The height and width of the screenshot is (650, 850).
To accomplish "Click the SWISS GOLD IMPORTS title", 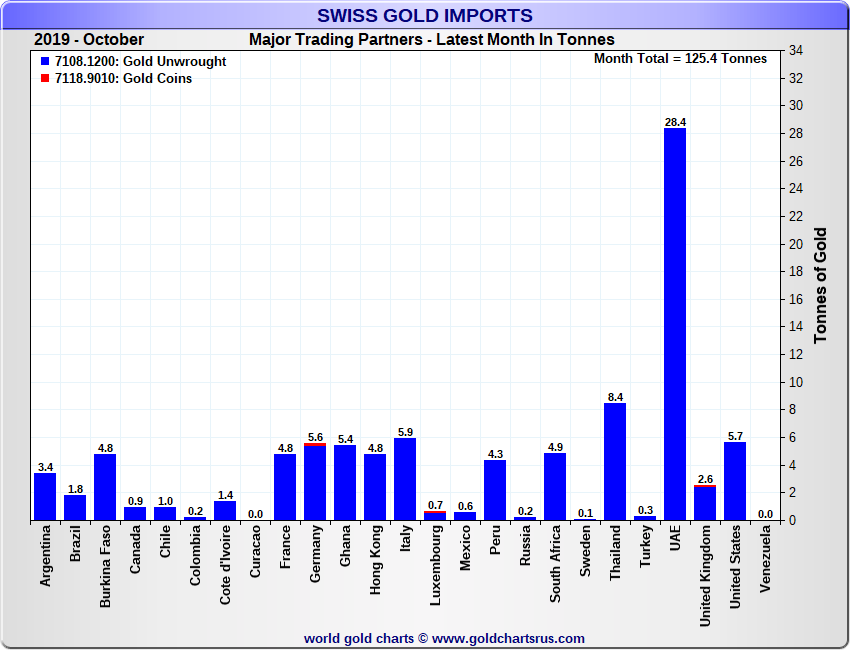I will click(x=425, y=16).
